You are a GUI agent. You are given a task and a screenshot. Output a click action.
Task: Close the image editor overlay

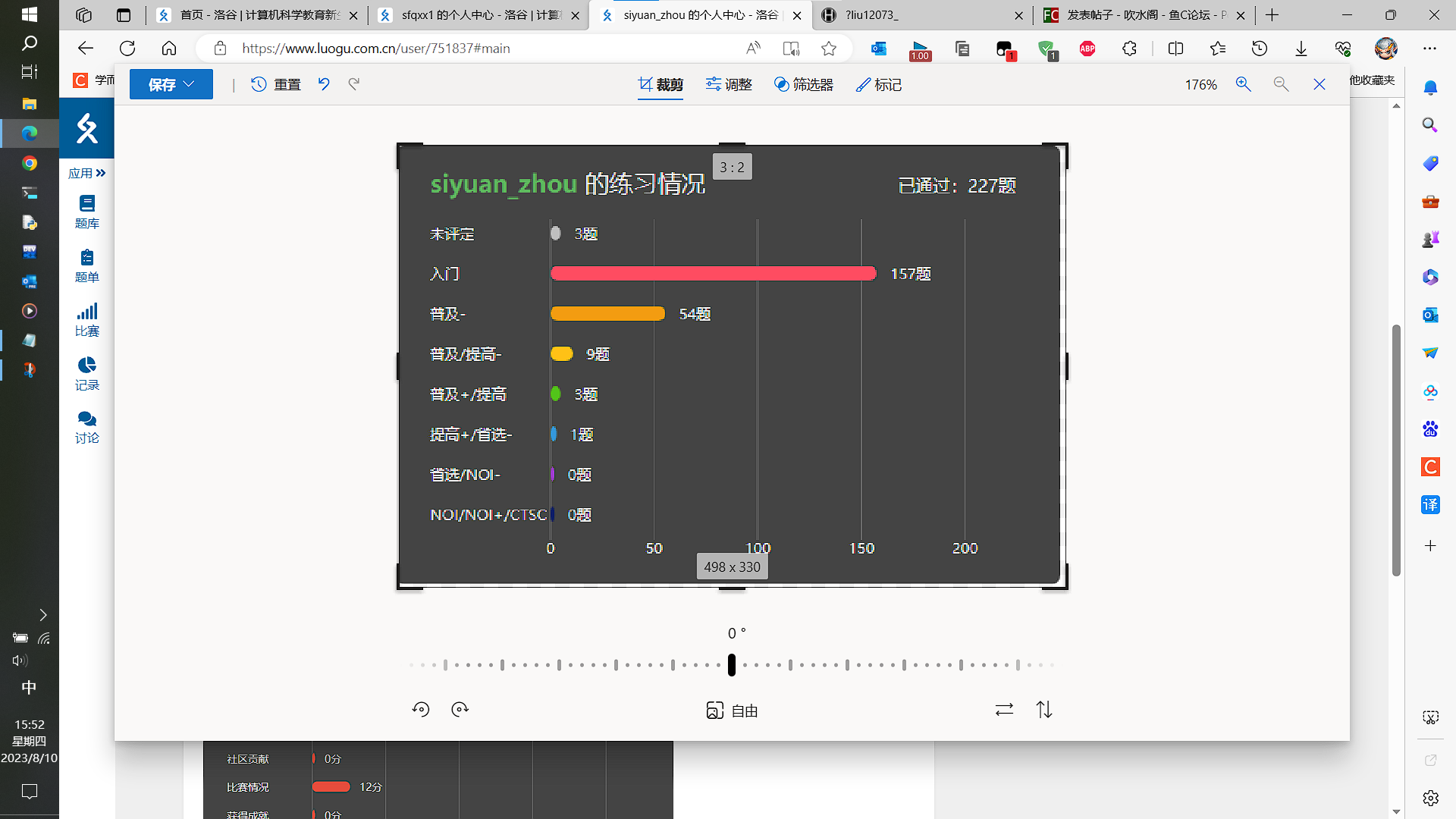(1319, 84)
